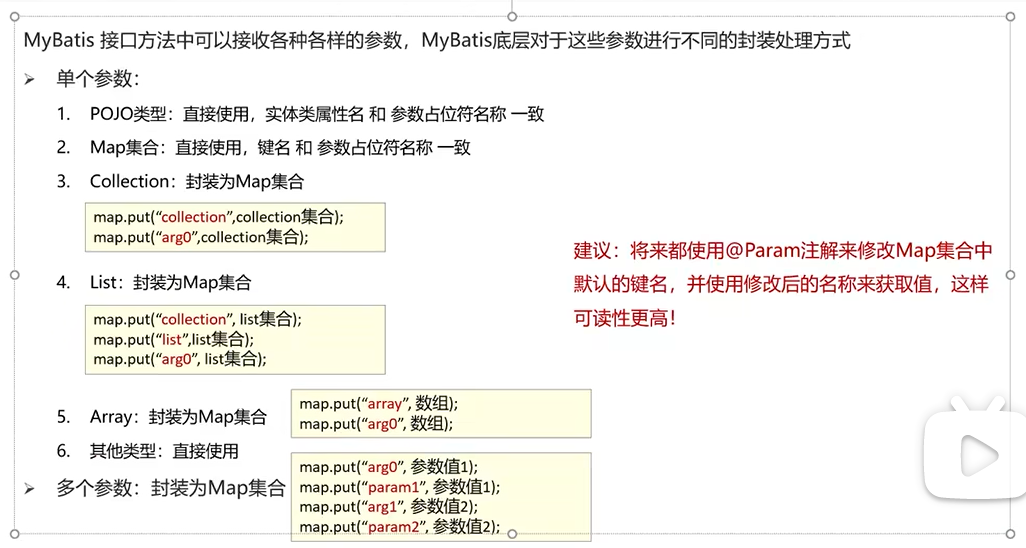Click the '多个参数：封装为Map集合' bullet heading
This screenshot has height=548, width=1026.
[x=171, y=488]
